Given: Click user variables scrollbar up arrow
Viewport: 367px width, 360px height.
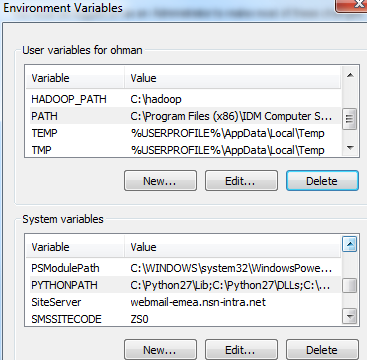Looking at the screenshot, I should [x=350, y=75].
